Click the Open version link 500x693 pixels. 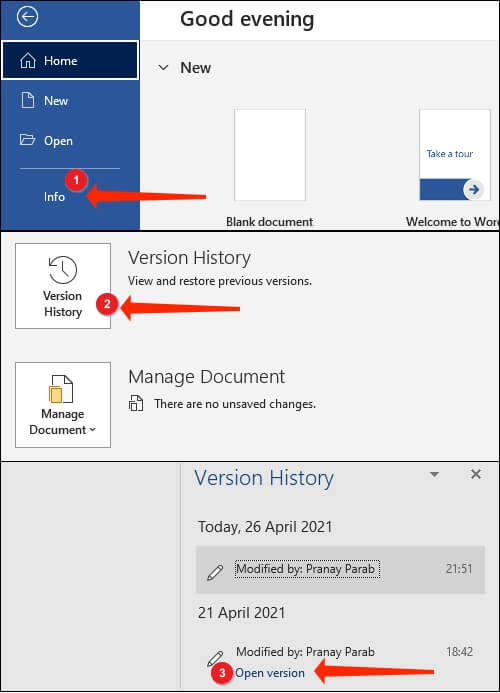(270, 673)
